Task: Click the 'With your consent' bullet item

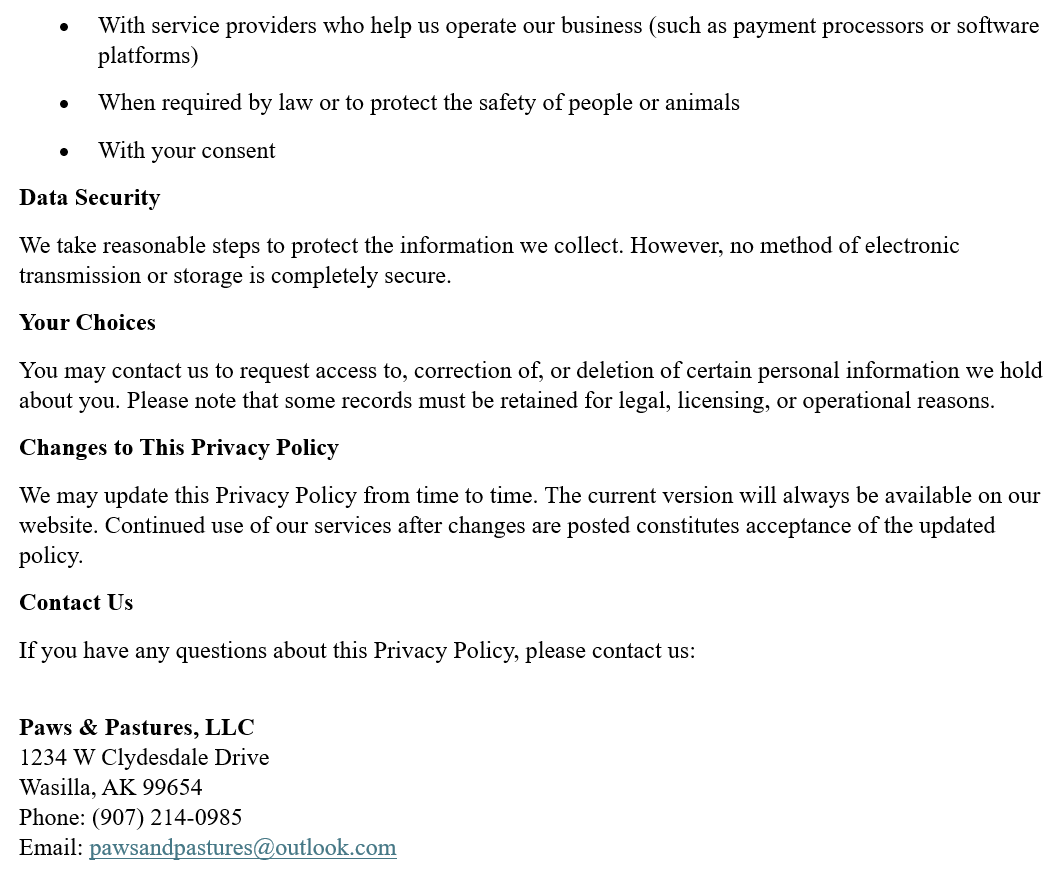Action: tap(186, 151)
